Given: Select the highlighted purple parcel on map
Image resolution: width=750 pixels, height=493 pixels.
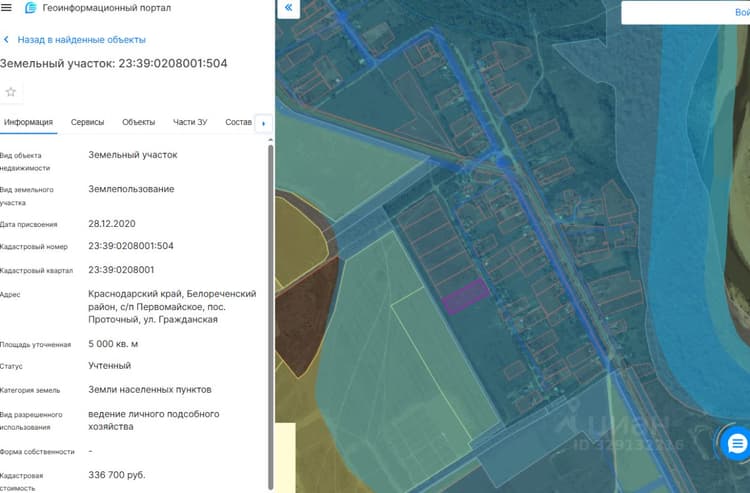Looking at the screenshot, I should (x=465, y=296).
